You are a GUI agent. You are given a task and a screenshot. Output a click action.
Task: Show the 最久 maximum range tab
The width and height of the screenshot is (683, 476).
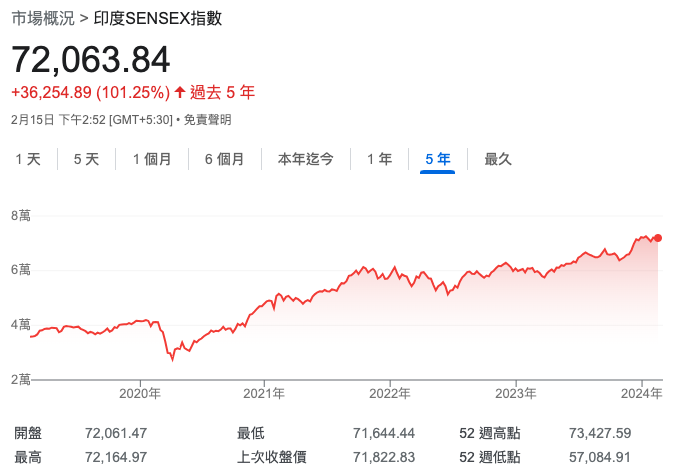click(498, 159)
